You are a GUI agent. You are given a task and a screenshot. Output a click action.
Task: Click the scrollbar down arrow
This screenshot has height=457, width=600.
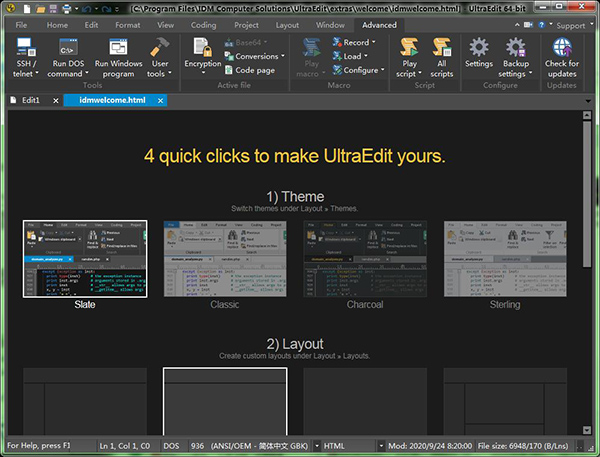(587, 430)
